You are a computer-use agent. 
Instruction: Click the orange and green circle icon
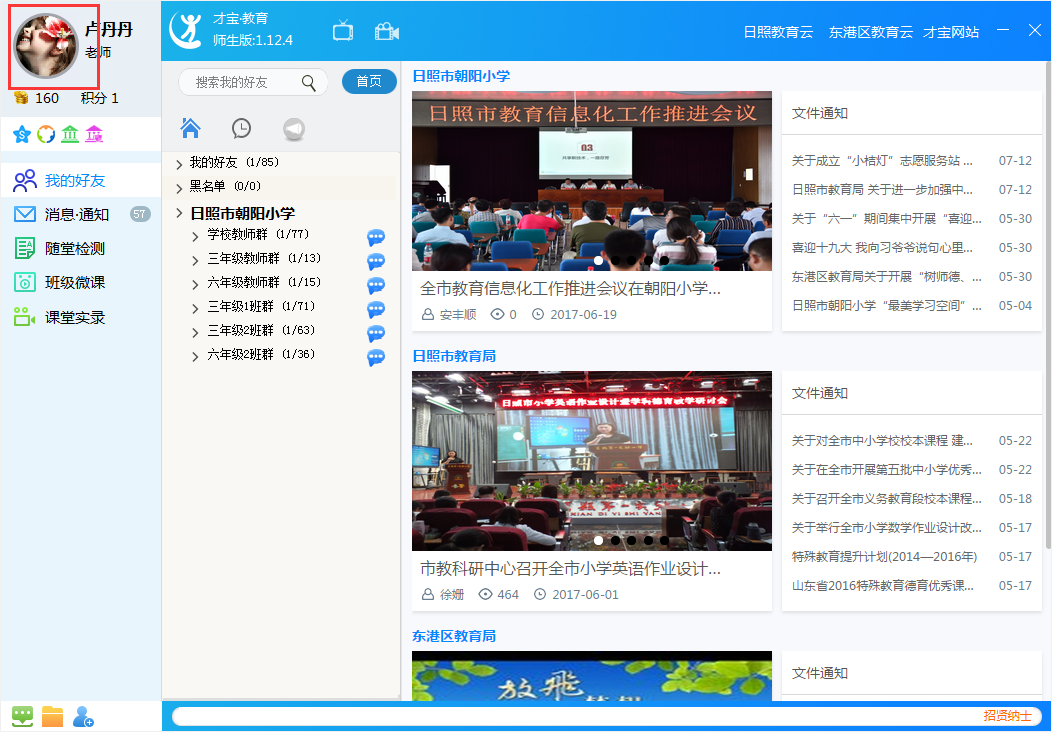[x=46, y=134]
